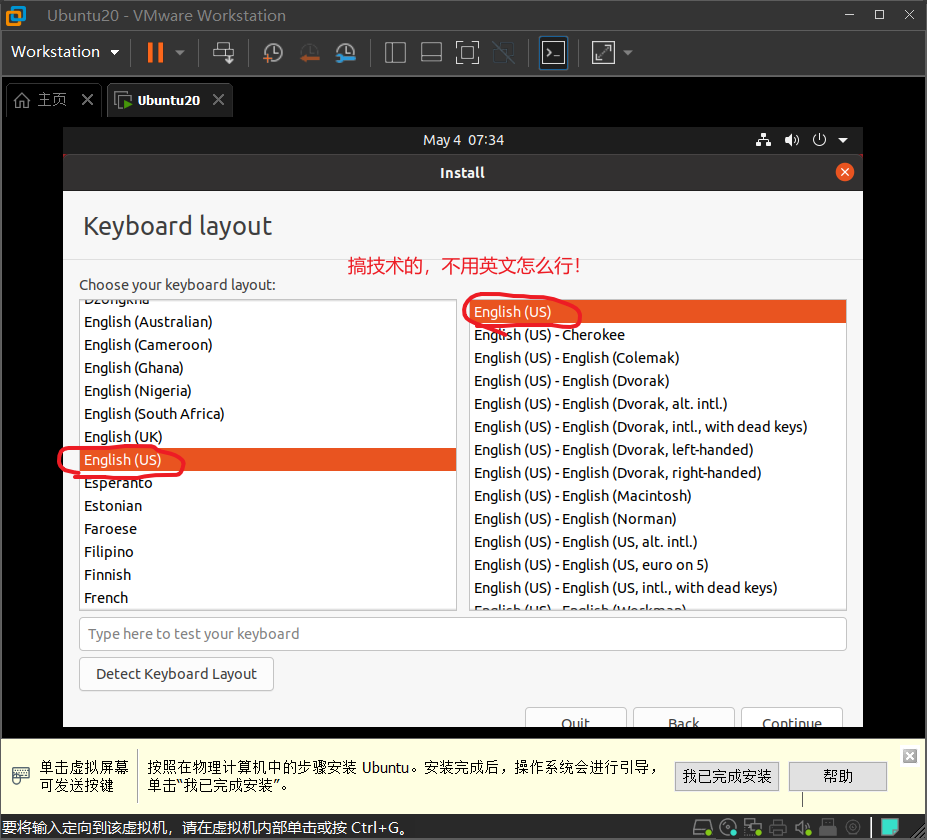The width and height of the screenshot is (927, 840).
Task: Open the Ubuntu network status icon
Action: click(x=763, y=140)
